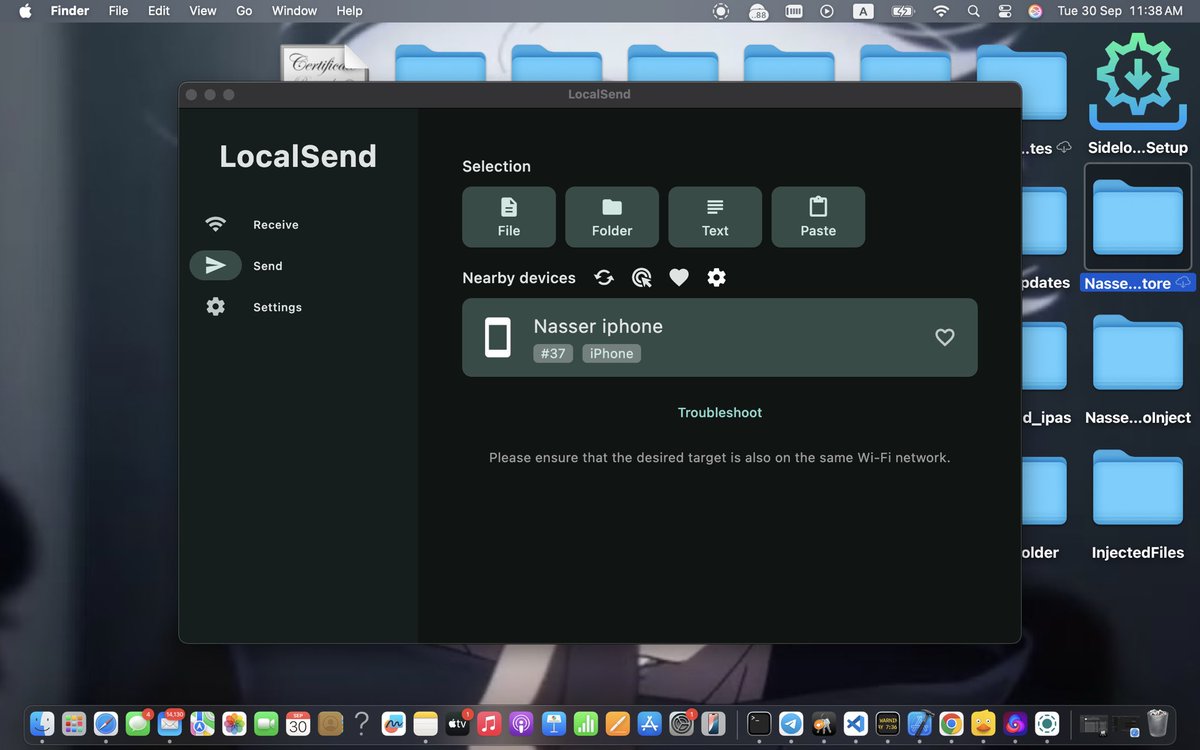This screenshot has width=1200, height=750.
Task: Choose File as selection type
Action: click(x=509, y=217)
